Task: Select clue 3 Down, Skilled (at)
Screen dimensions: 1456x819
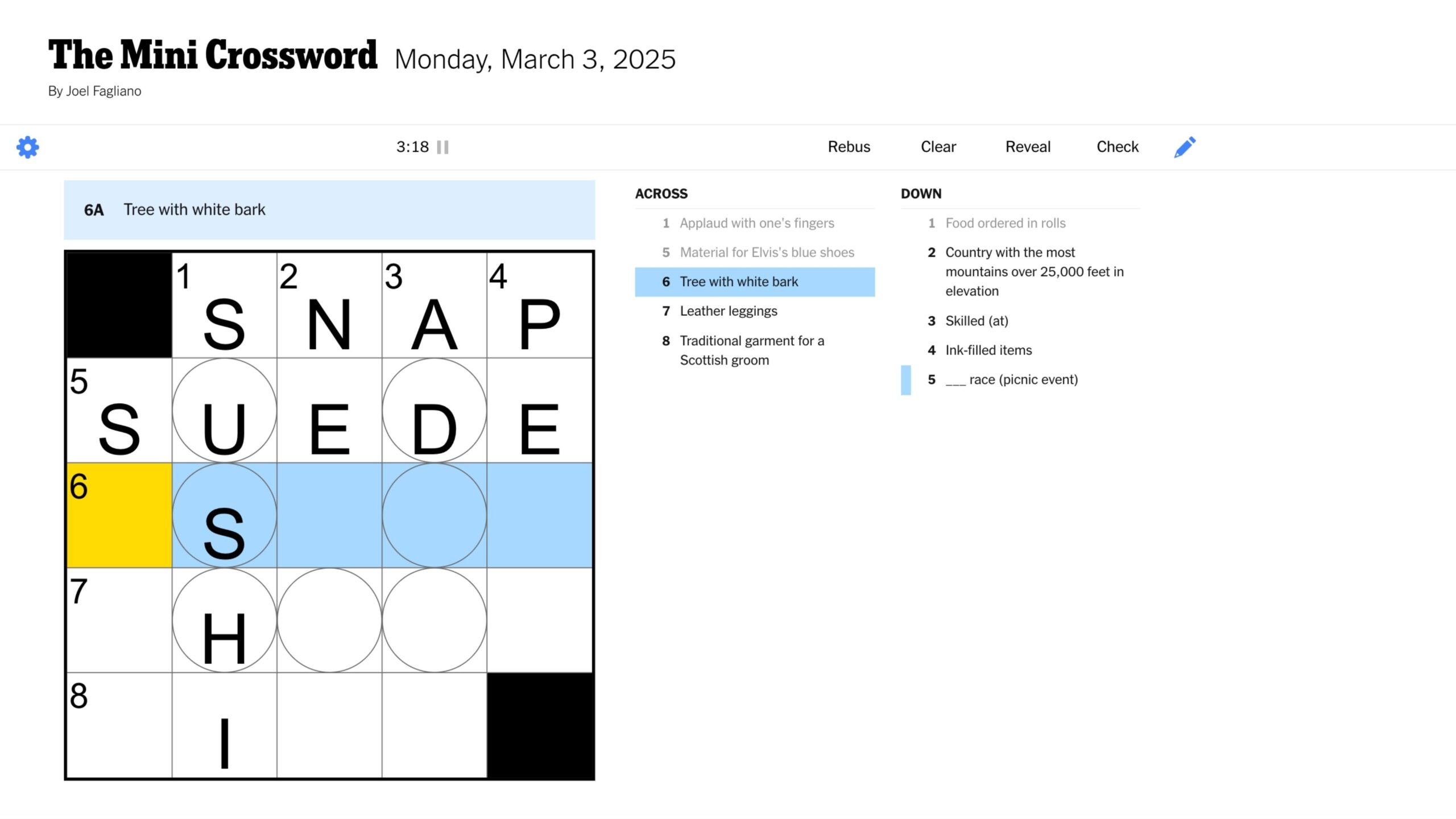Action: point(976,321)
